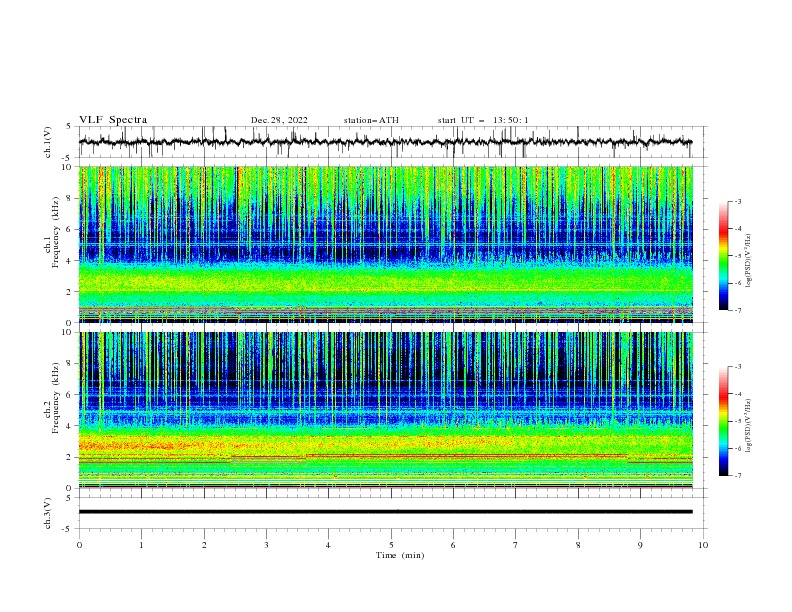Image resolution: width=792 pixels, height=612 pixels.
Task: Click the "Time (min)" axis label
Action: click(400, 555)
